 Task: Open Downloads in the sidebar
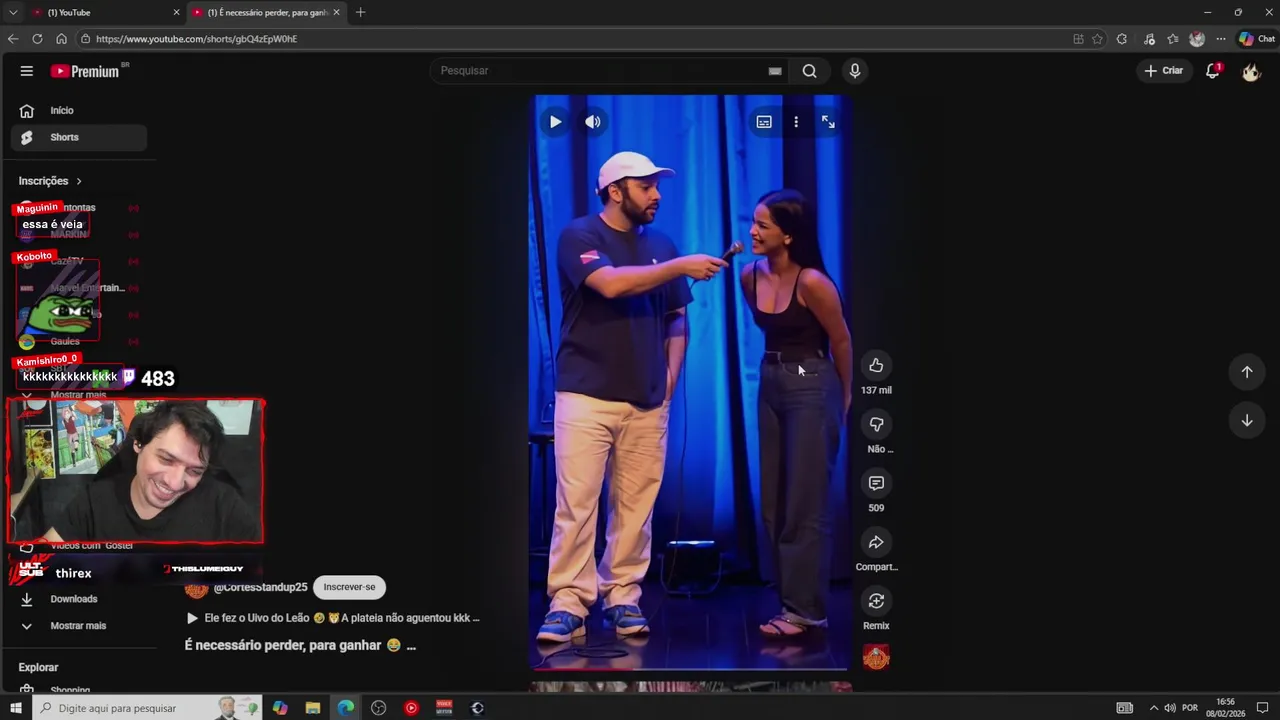click(79, 599)
